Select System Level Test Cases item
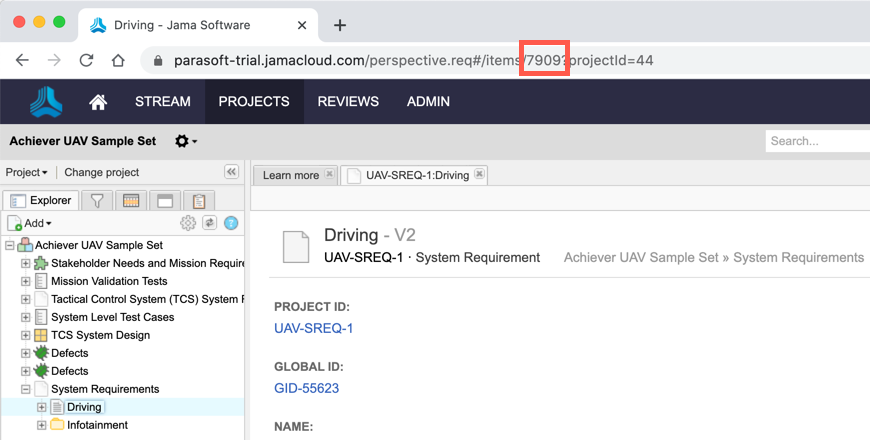 tap(113, 317)
